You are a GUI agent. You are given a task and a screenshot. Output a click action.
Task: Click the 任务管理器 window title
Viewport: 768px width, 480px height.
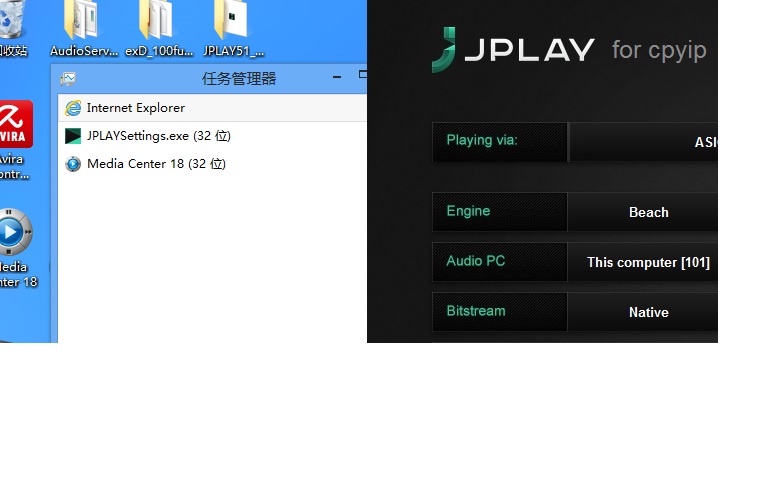(x=239, y=78)
